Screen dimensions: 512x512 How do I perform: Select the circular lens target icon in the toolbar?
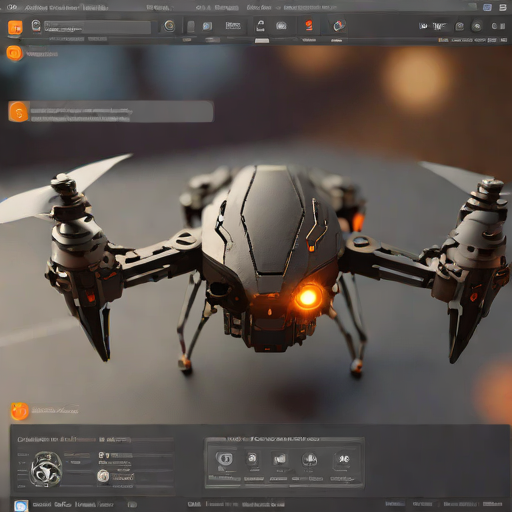pyautogui.click(x=169, y=26)
